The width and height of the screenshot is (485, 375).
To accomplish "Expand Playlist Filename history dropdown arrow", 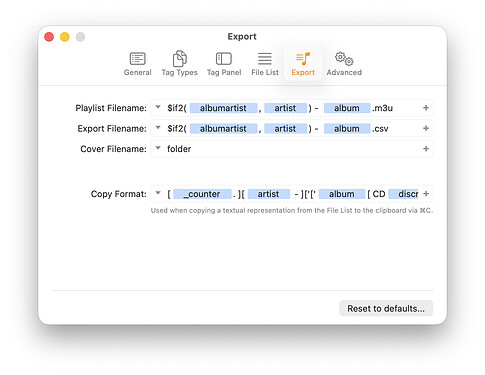I will [x=158, y=107].
